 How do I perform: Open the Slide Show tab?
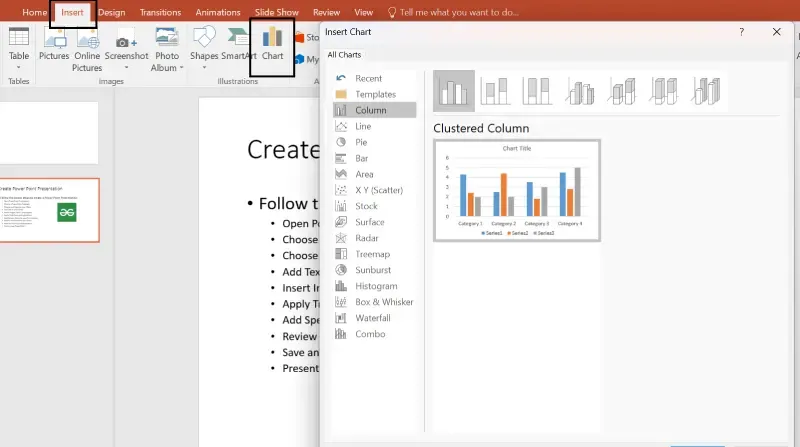click(x=277, y=12)
